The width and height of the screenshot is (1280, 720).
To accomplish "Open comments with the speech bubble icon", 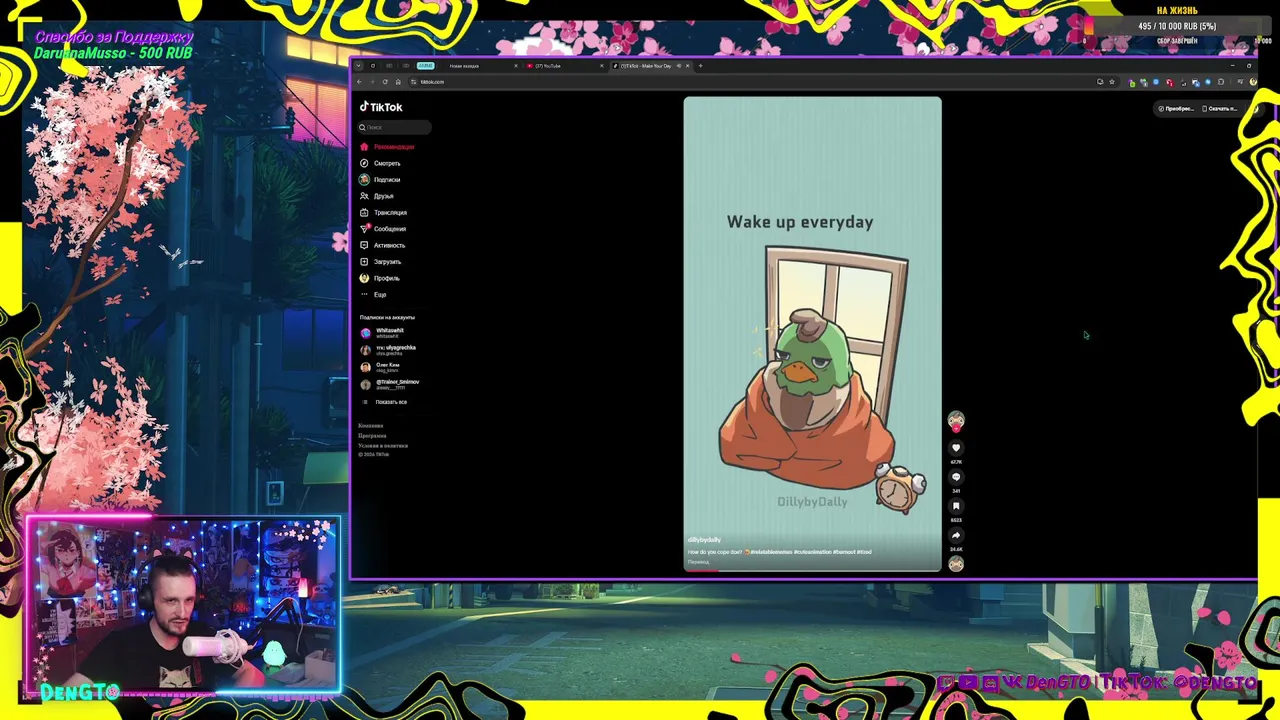I will [956, 477].
